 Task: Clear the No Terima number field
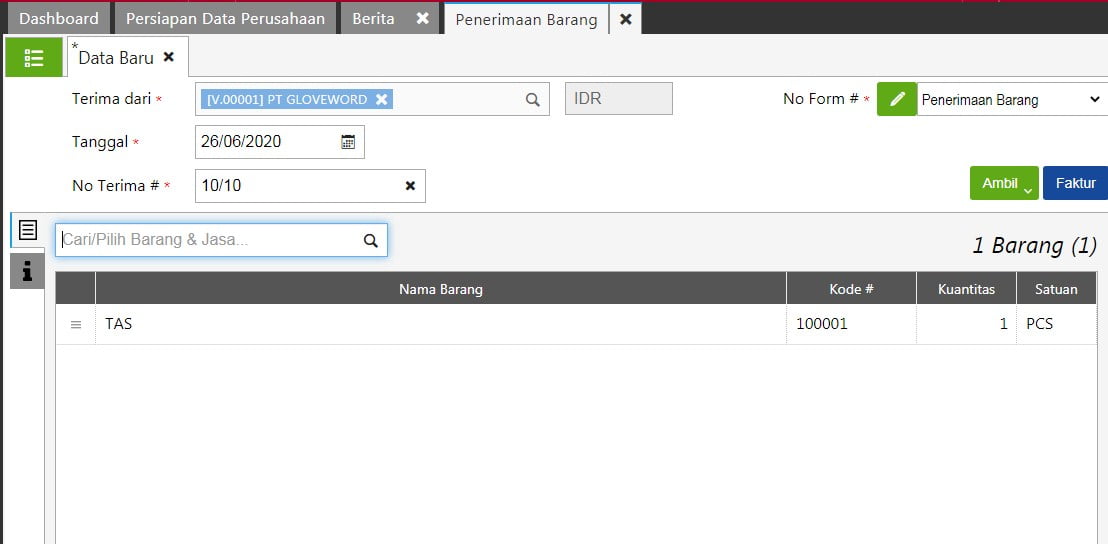tap(410, 186)
